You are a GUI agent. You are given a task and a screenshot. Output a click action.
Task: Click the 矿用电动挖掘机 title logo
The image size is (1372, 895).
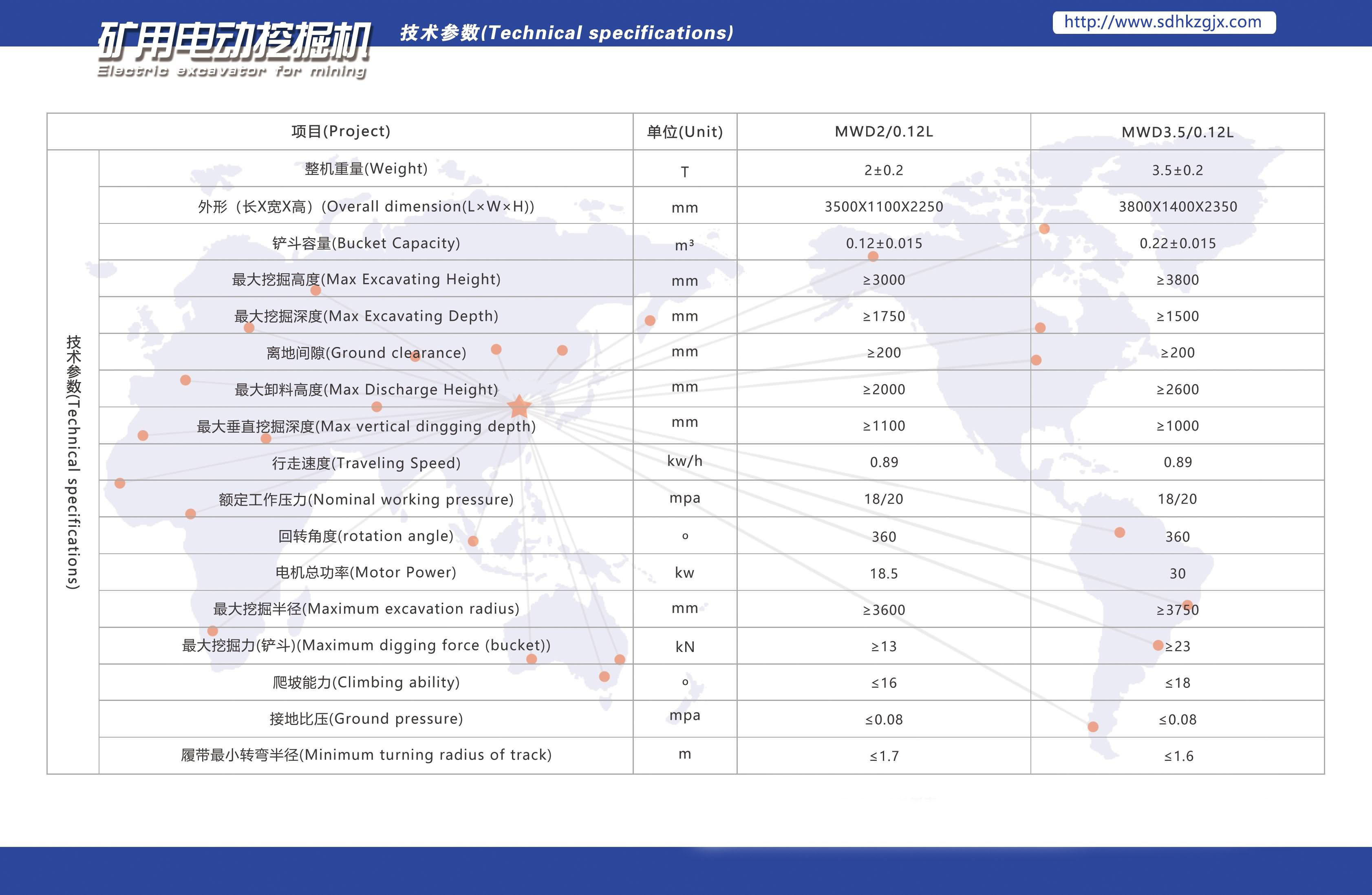pyautogui.click(x=234, y=42)
